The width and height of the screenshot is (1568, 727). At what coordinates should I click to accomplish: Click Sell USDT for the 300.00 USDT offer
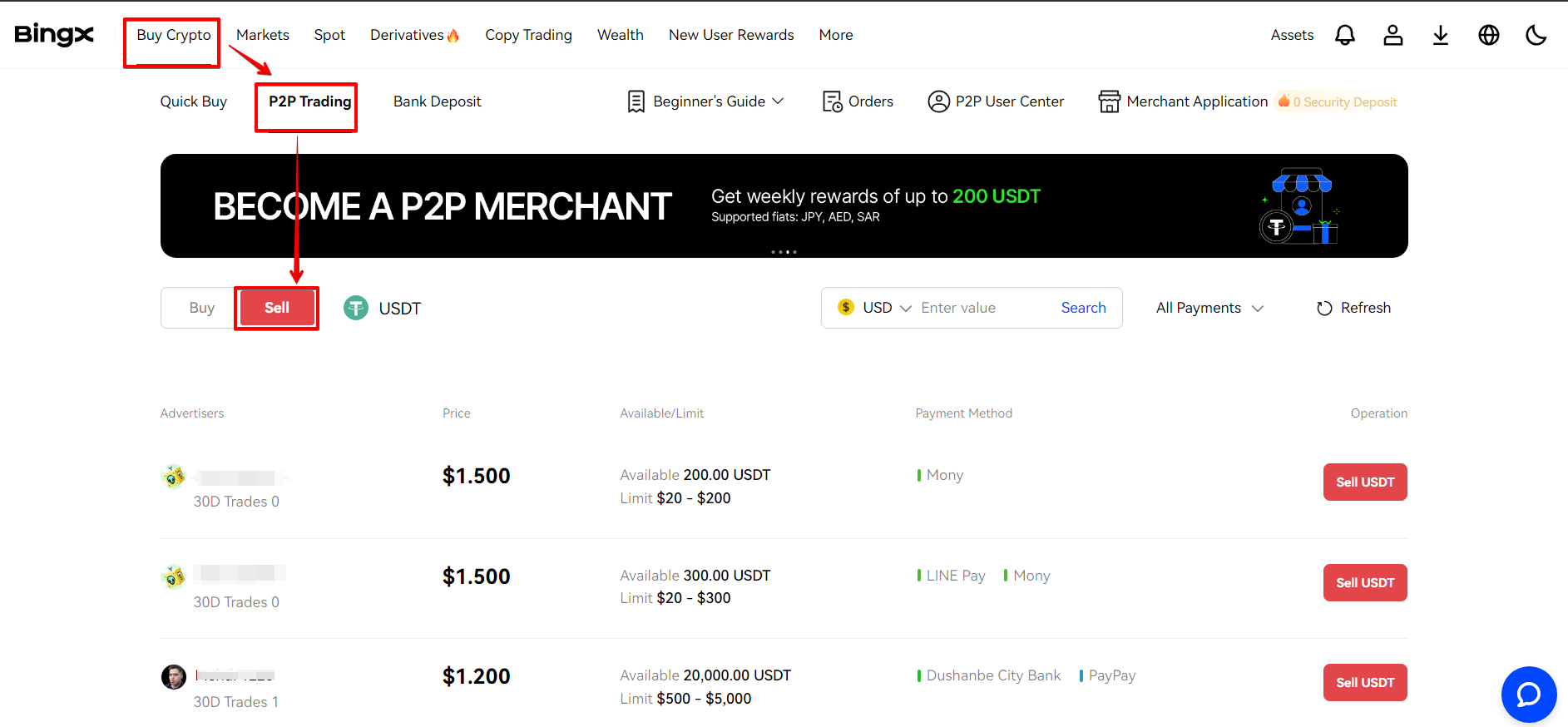coord(1365,583)
